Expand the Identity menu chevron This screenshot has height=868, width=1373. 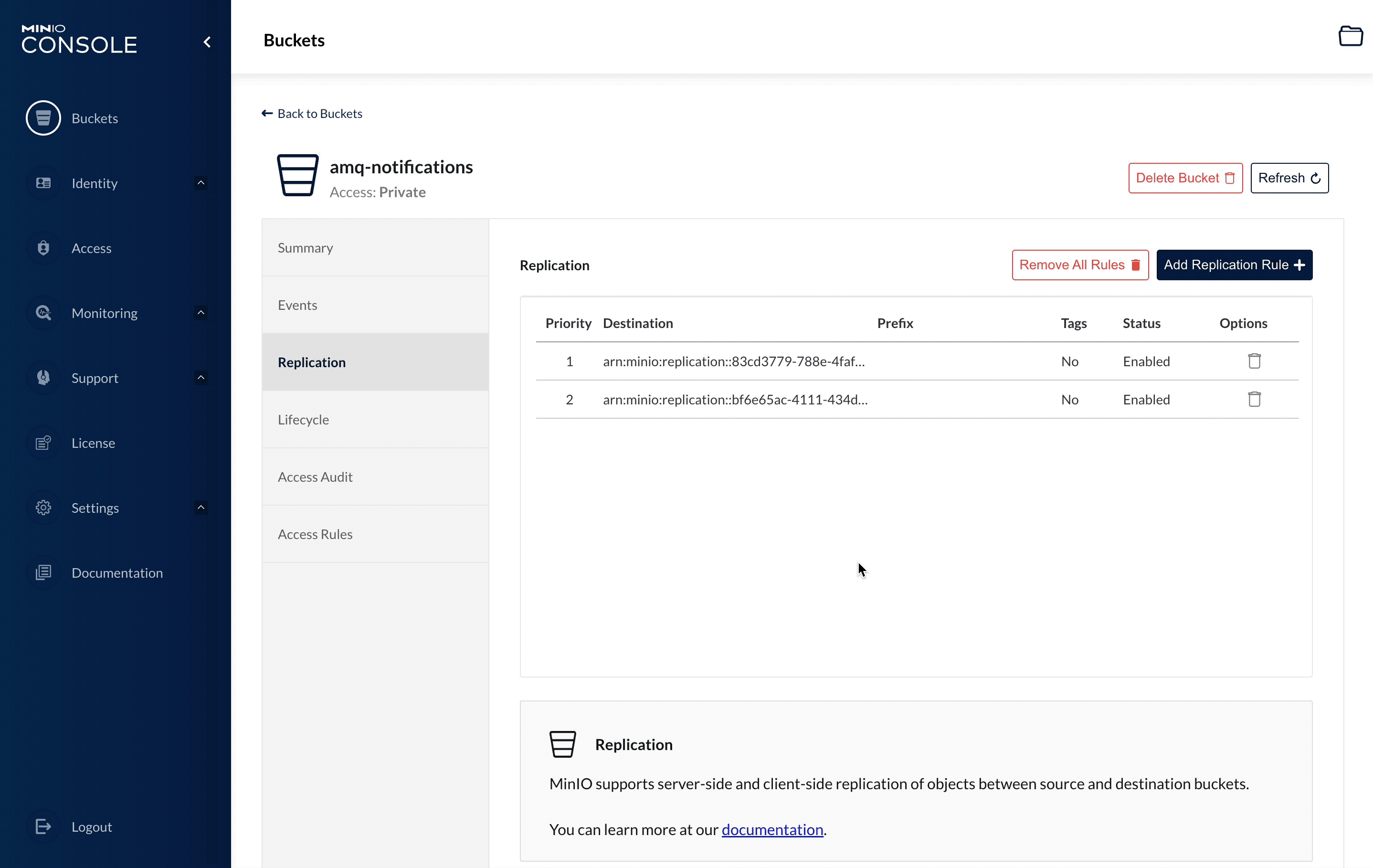[201, 183]
